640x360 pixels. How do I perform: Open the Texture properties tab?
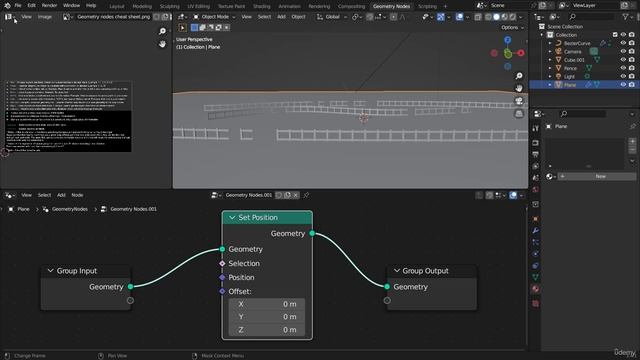536,304
